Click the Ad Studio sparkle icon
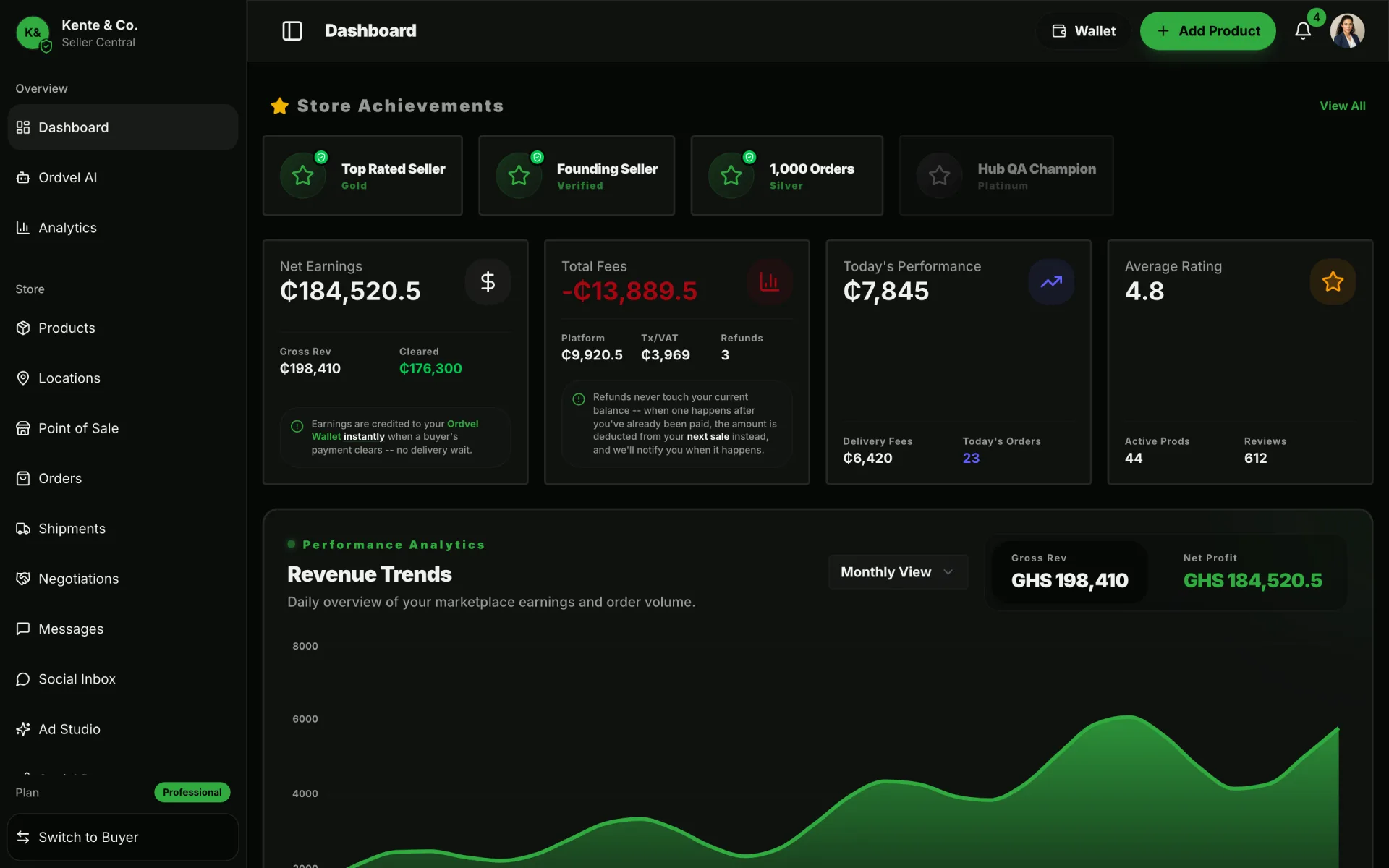 (23, 729)
